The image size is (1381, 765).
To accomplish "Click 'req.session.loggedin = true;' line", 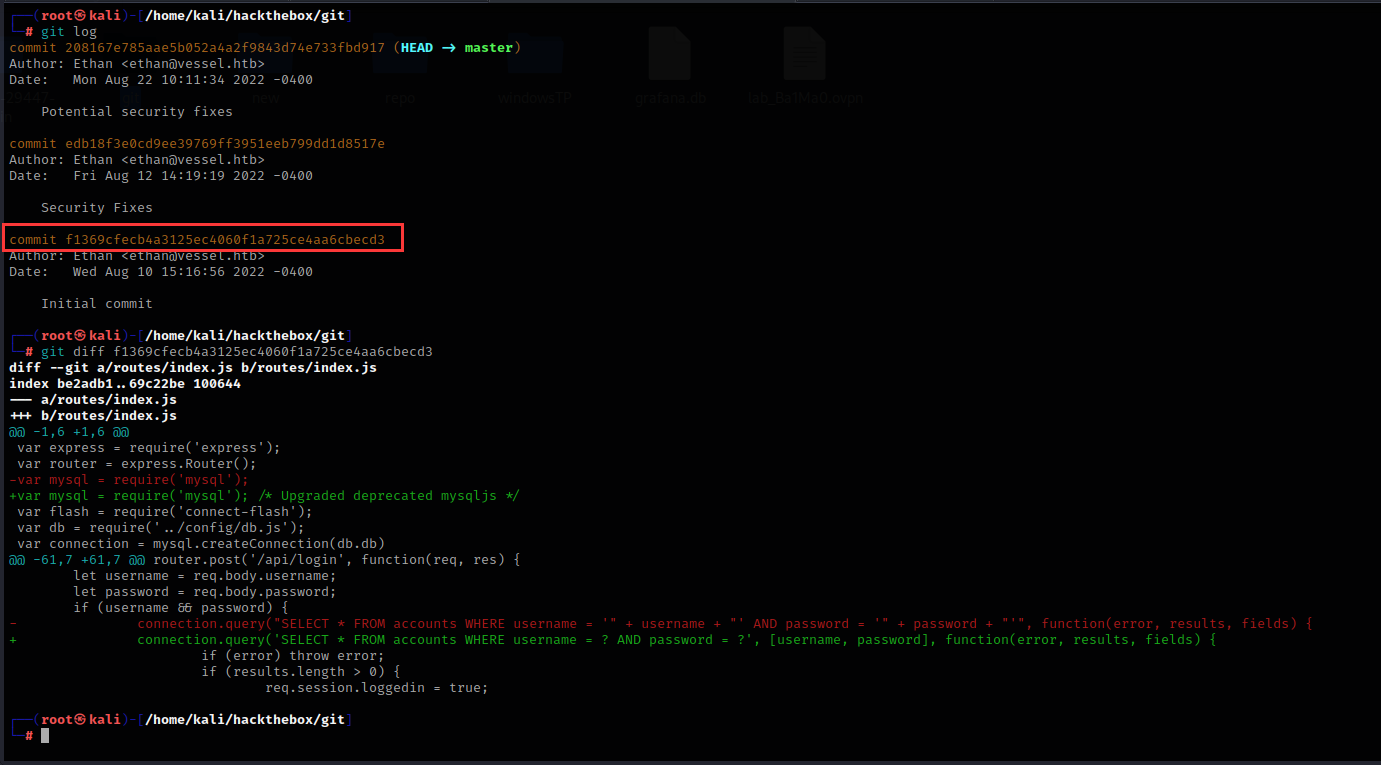I will coord(377,688).
